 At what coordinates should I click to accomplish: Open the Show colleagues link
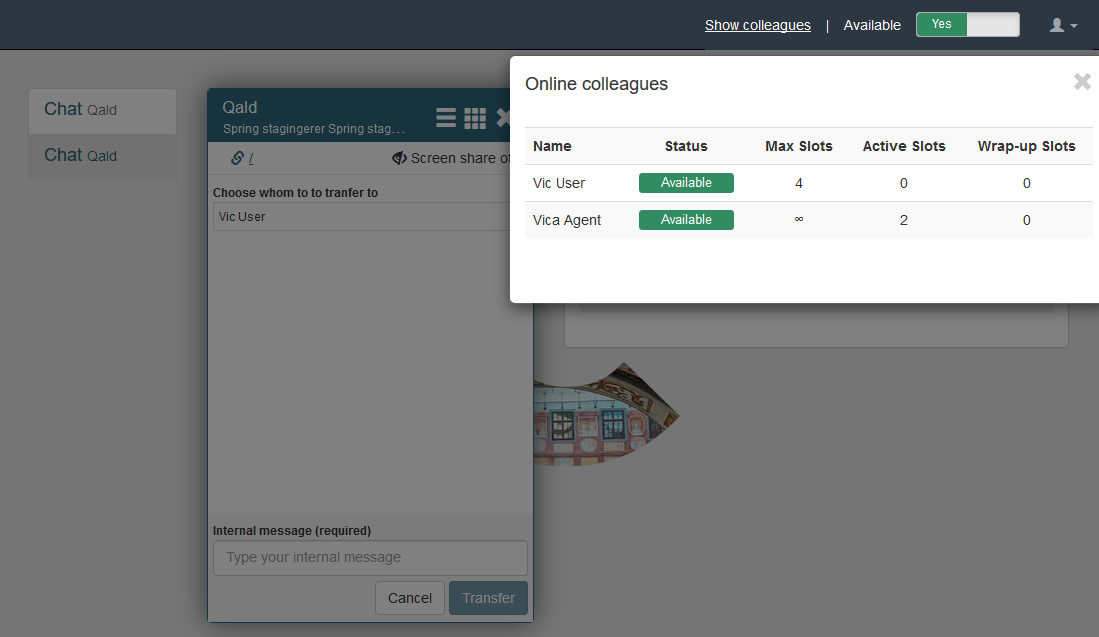(757, 25)
